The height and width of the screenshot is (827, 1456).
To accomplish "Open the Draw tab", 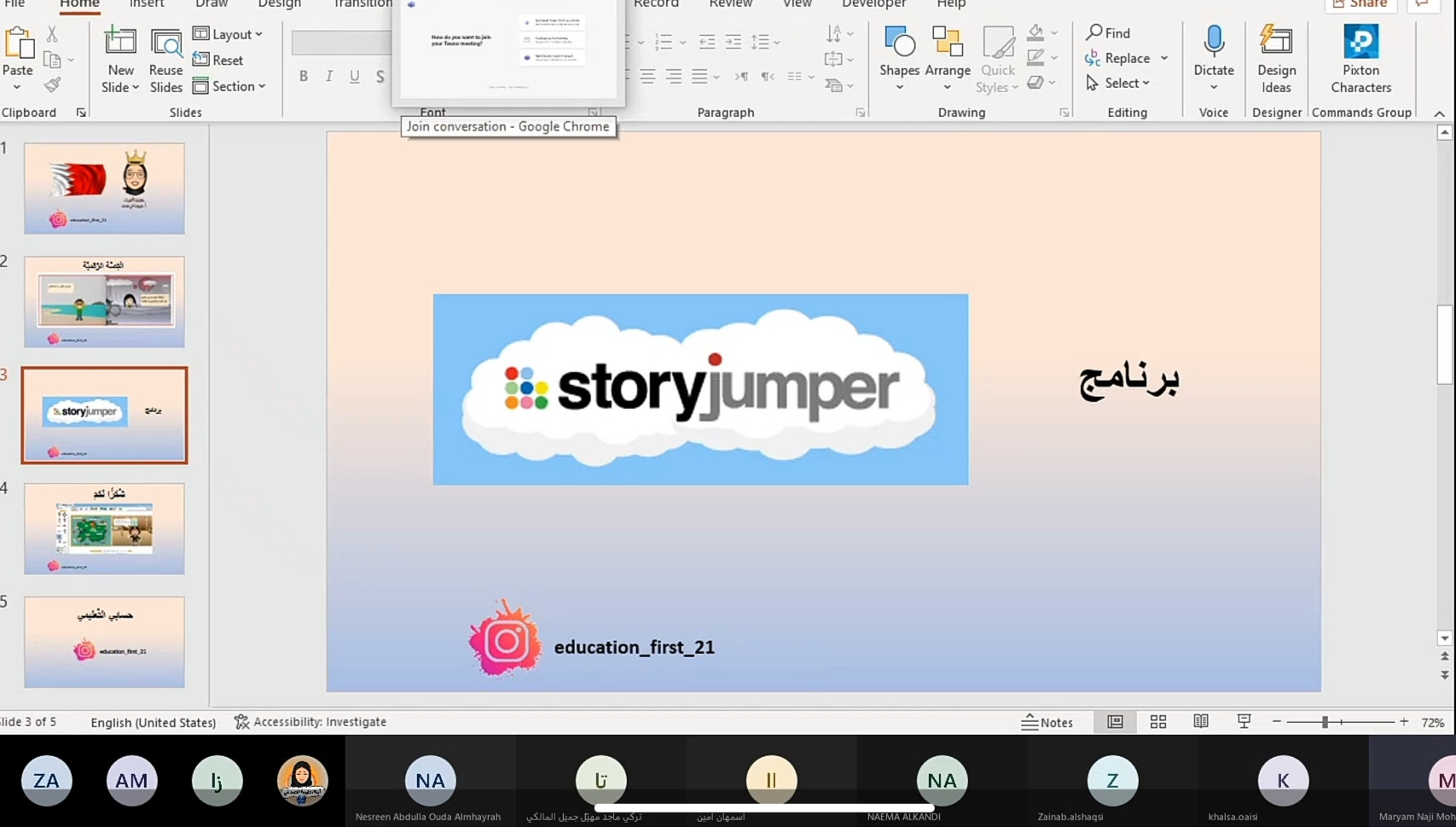I will pos(212,4).
